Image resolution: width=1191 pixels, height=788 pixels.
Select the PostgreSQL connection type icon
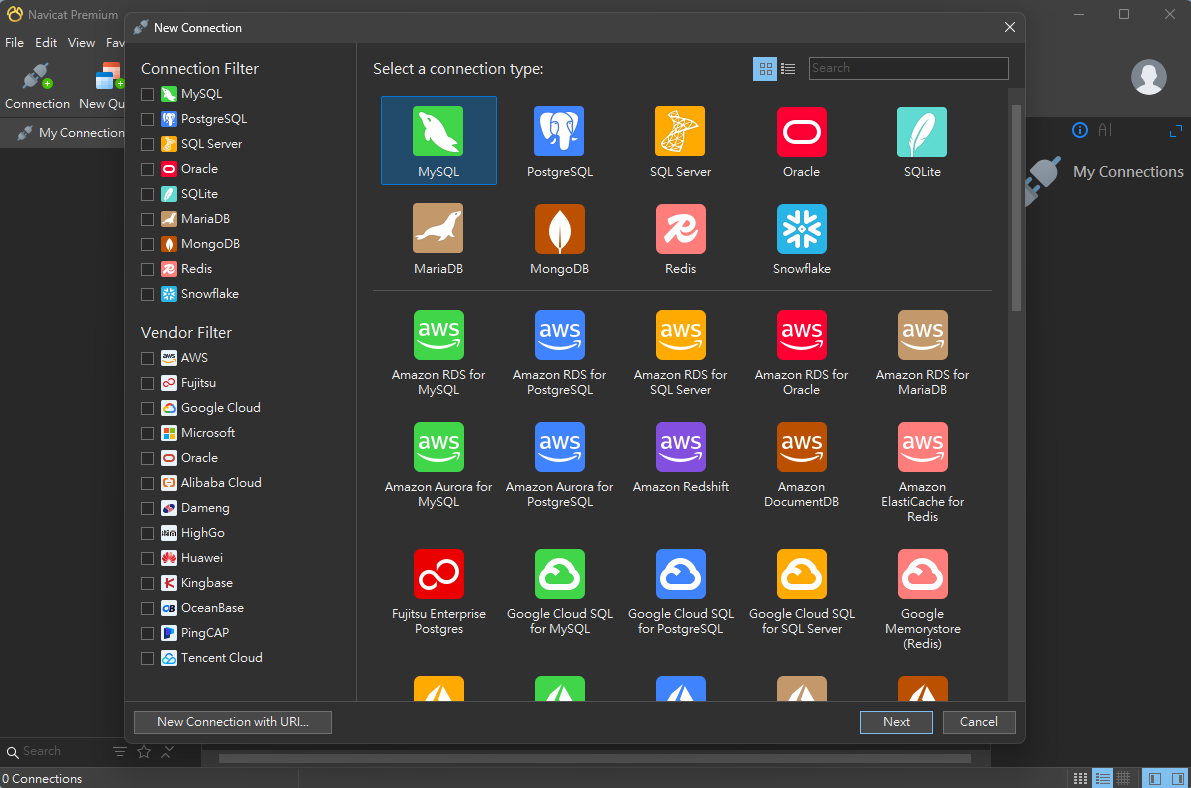(559, 132)
